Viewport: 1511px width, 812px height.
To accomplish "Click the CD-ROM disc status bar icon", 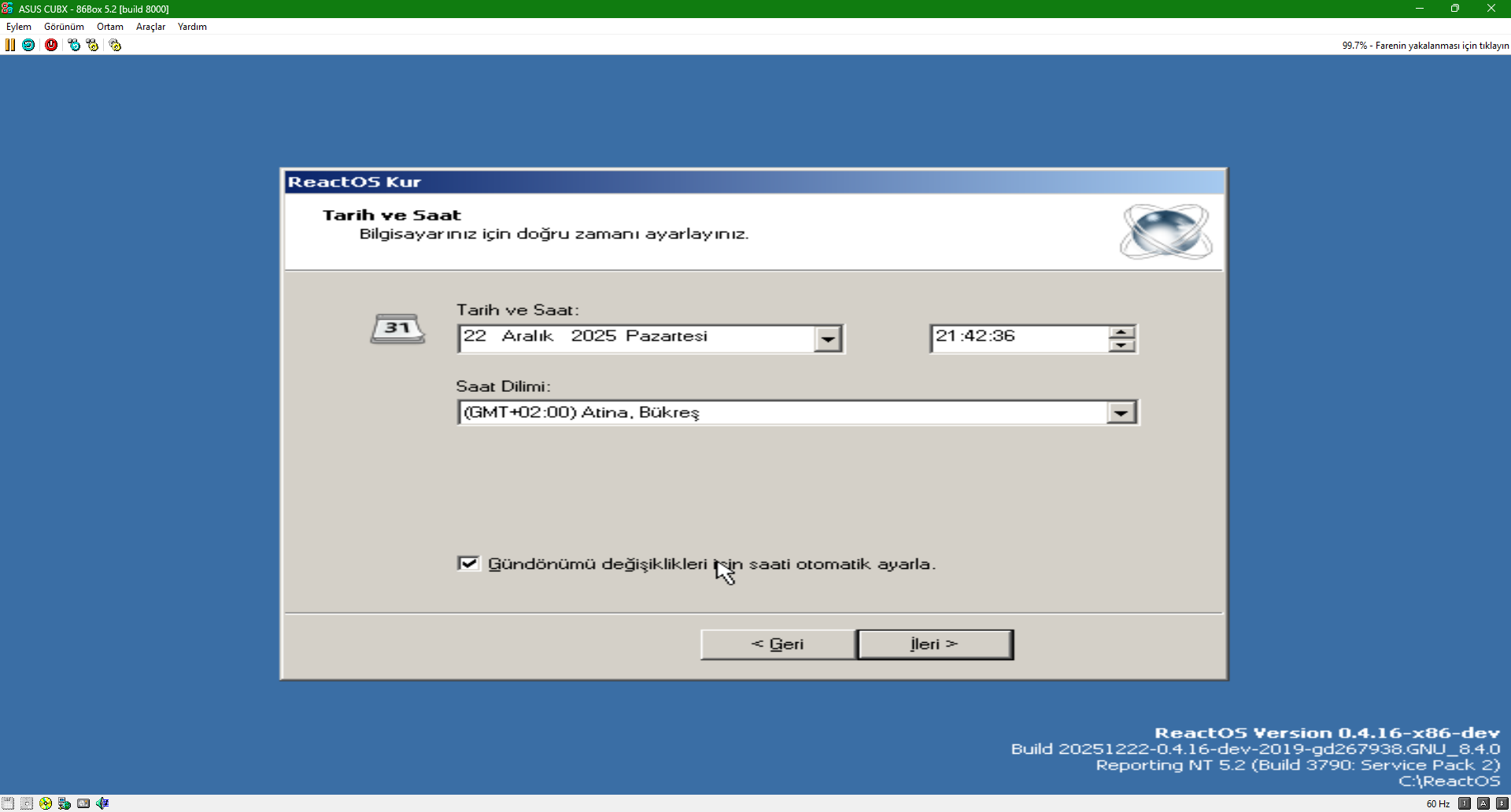I will (x=46, y=803).
